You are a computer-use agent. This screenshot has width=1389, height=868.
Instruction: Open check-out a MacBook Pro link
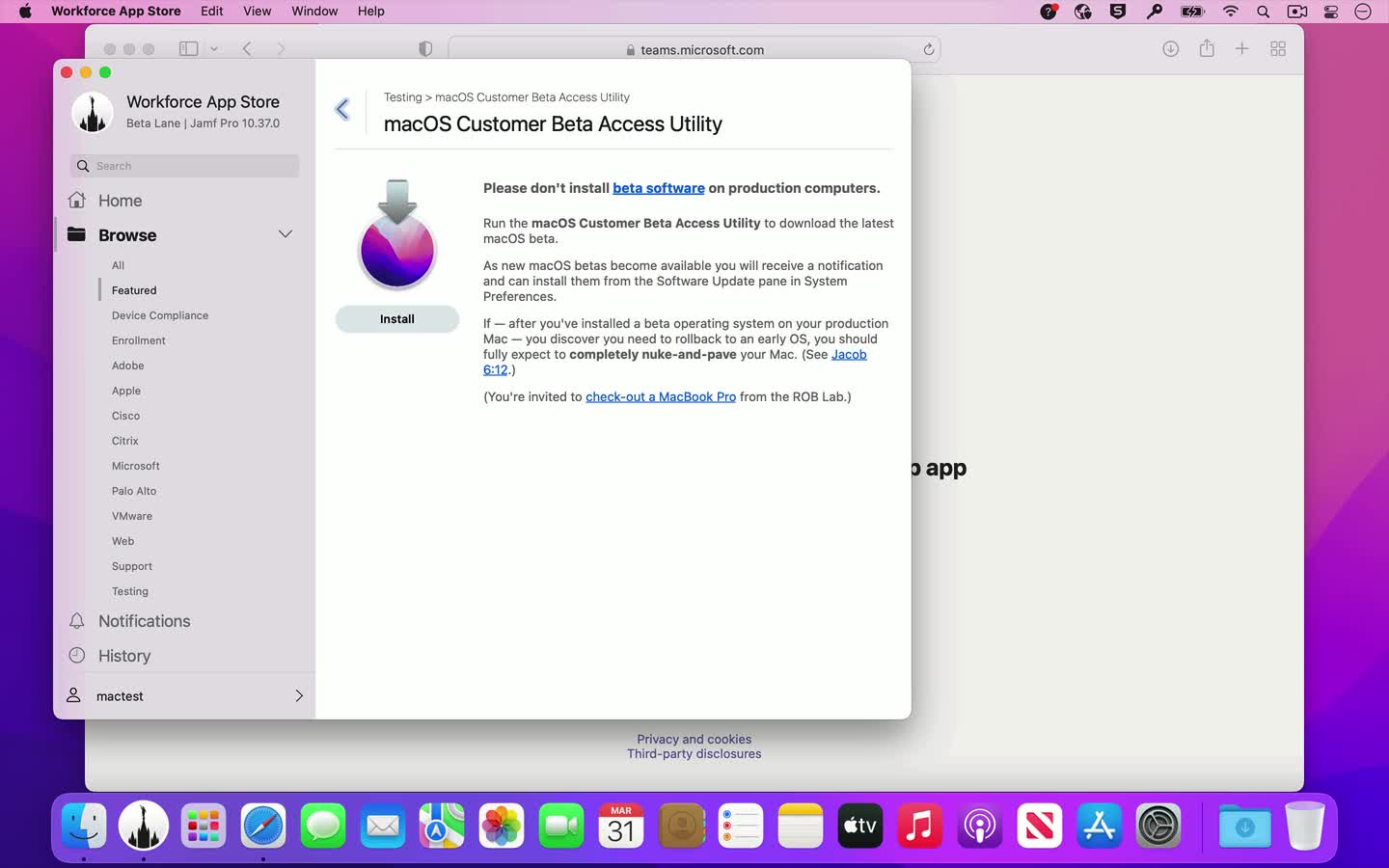661,396
